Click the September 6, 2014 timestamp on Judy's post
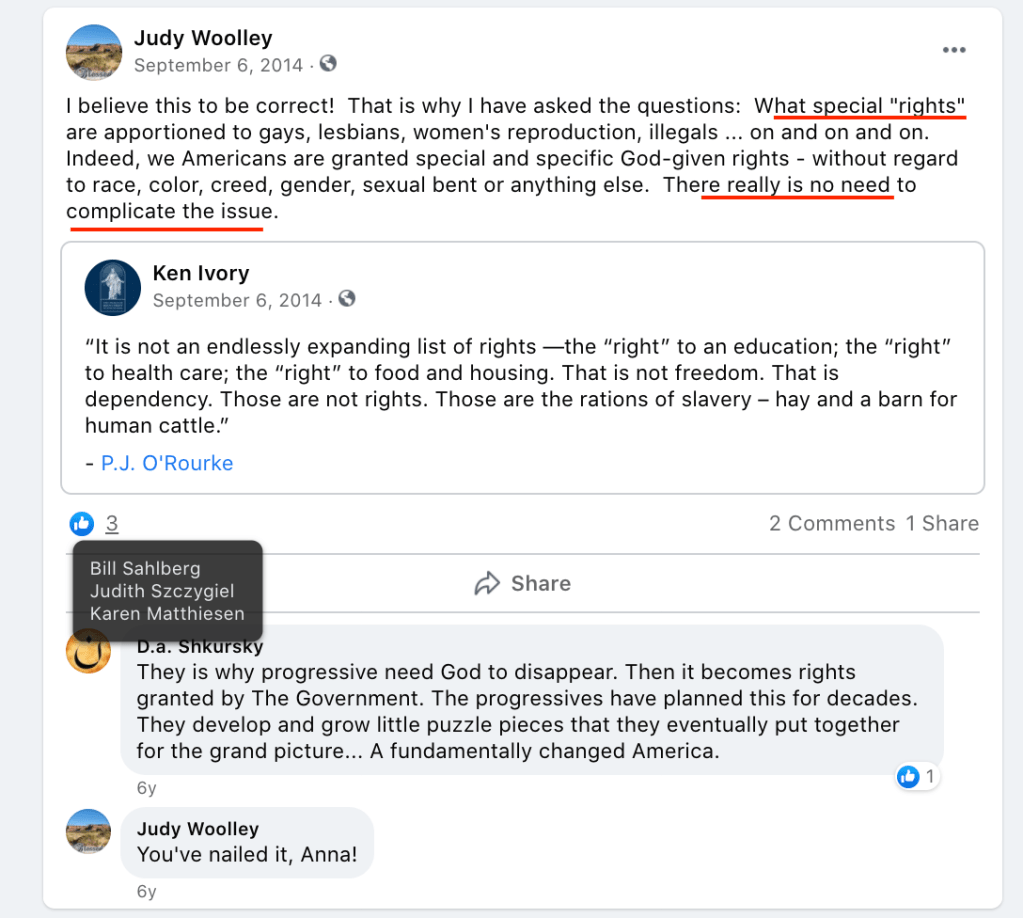Viewport: 1023px width, 918px height. pos(218,65)
